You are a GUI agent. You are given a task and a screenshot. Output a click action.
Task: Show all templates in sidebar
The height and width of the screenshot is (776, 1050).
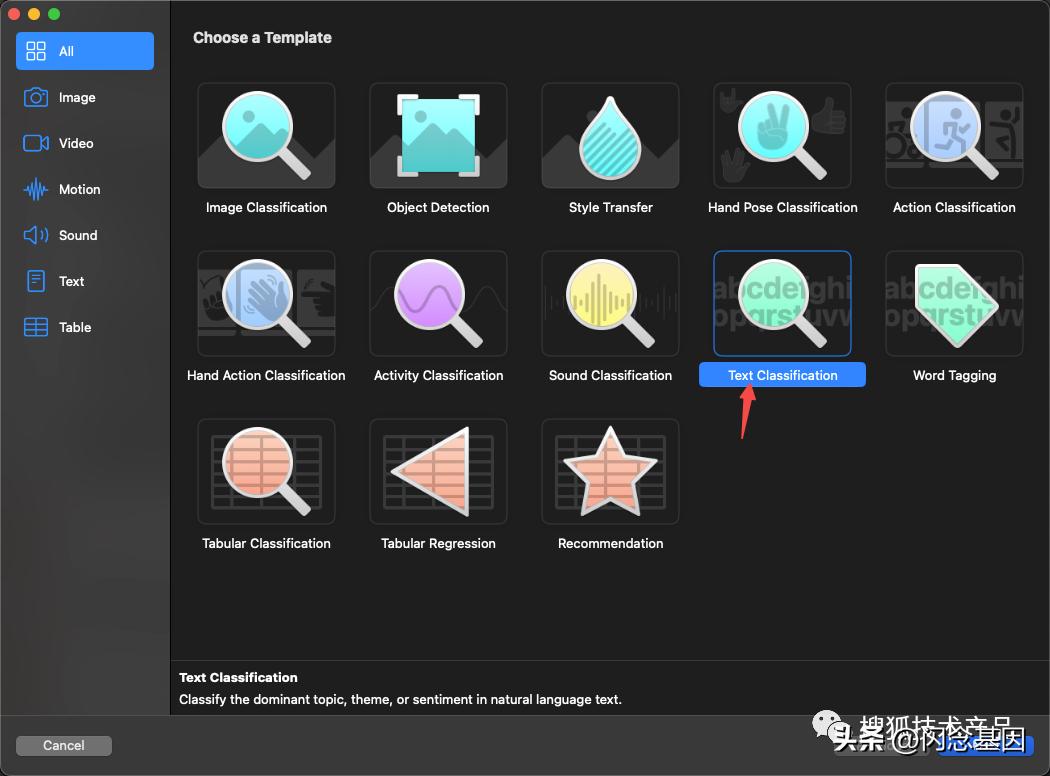click(85, 51)
